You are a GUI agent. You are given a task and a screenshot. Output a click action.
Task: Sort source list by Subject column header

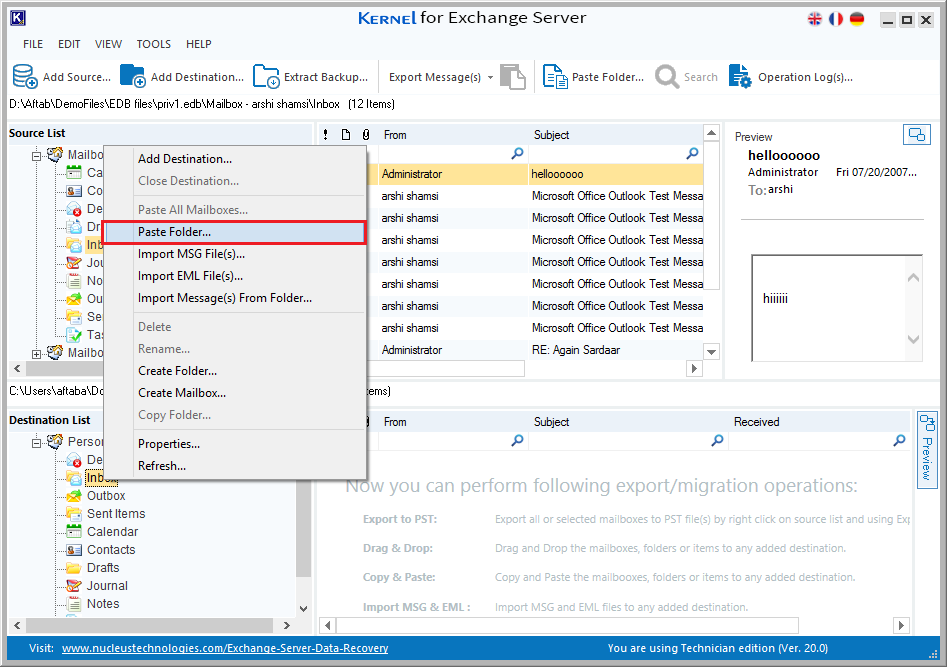pyautogui.click(x=616, y=135)
